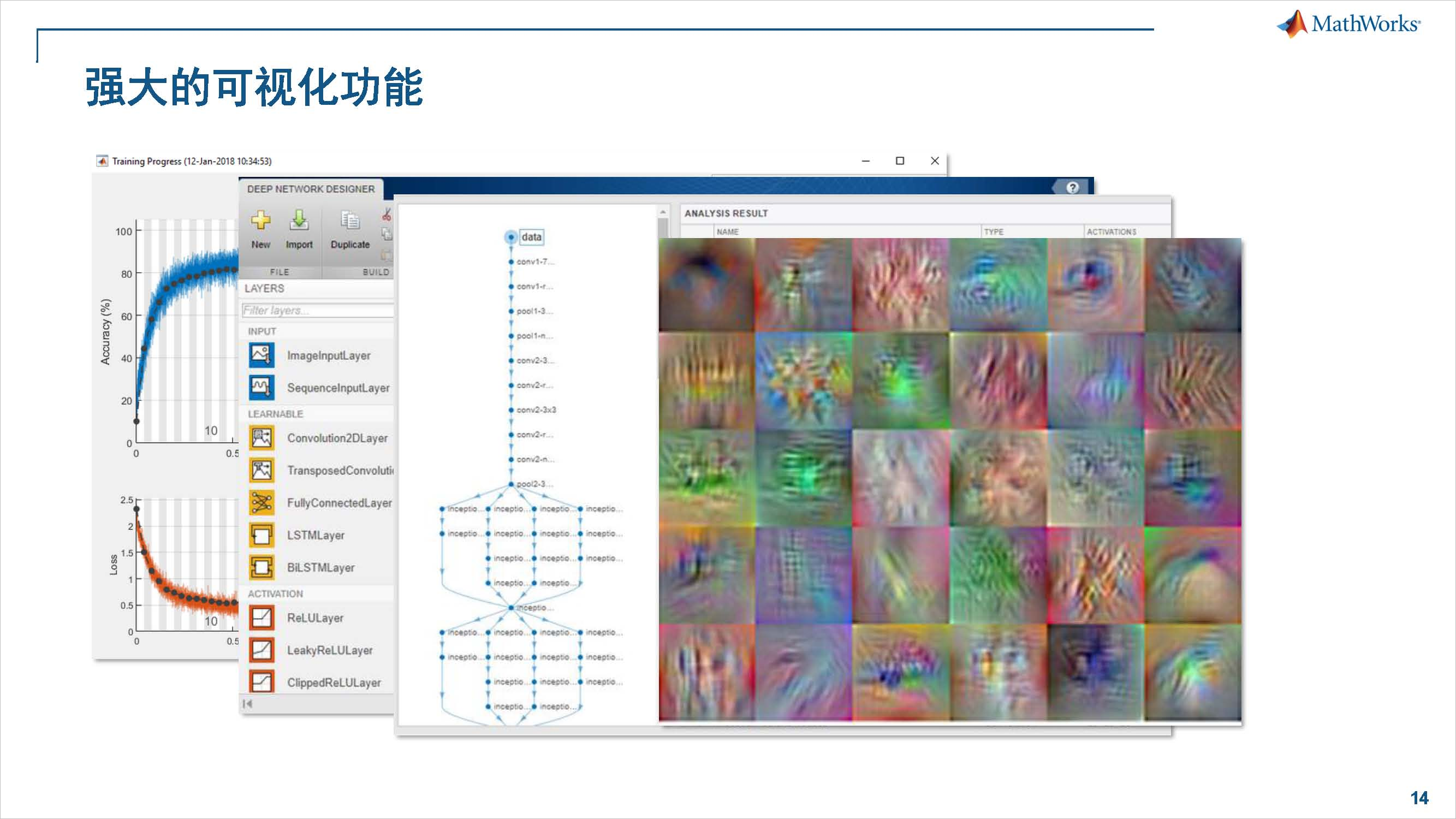Click scroll-up arrow of network pane
1456x819 pixels.
663,212
